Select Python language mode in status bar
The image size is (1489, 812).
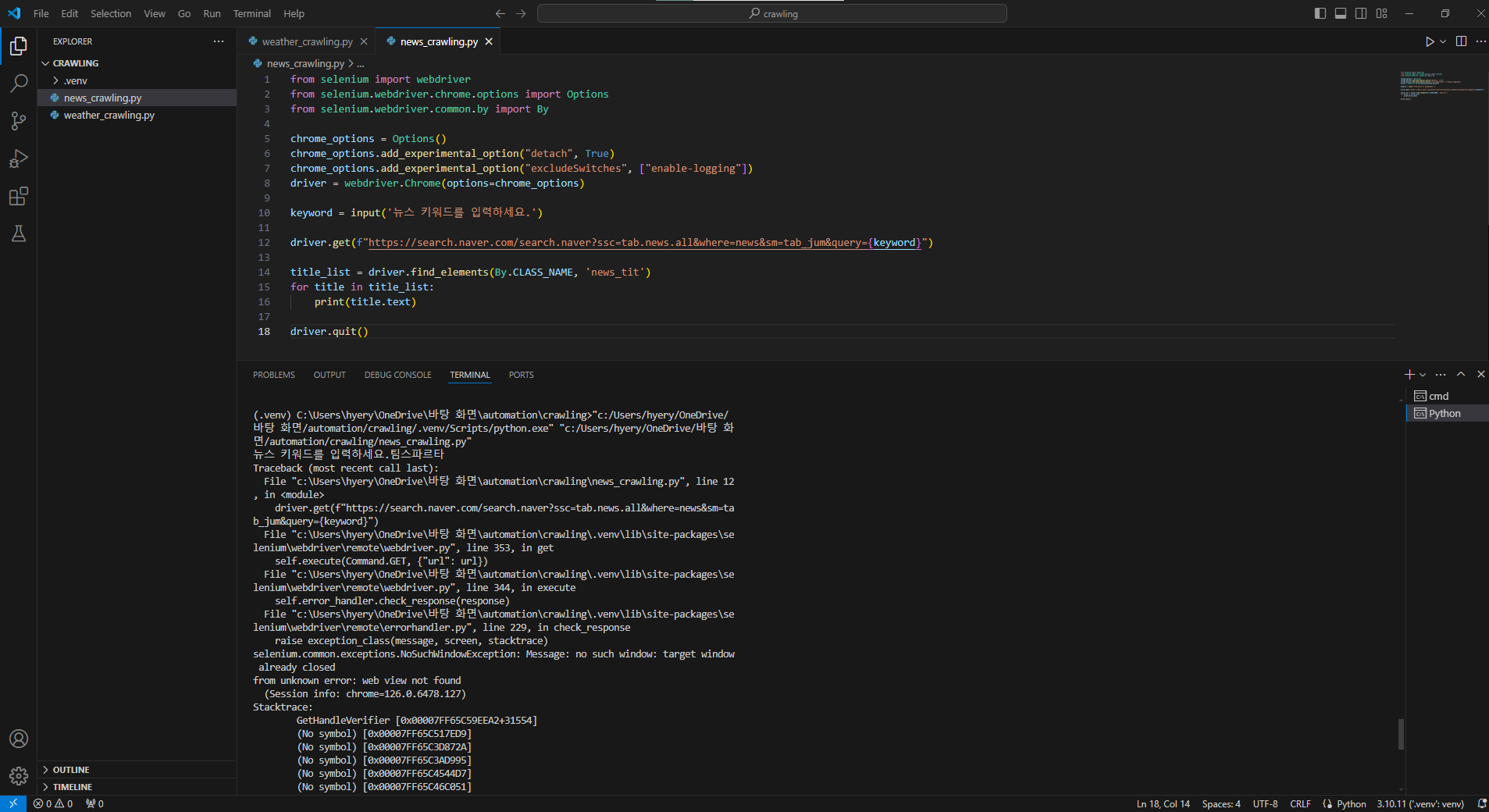[1351, 803]
